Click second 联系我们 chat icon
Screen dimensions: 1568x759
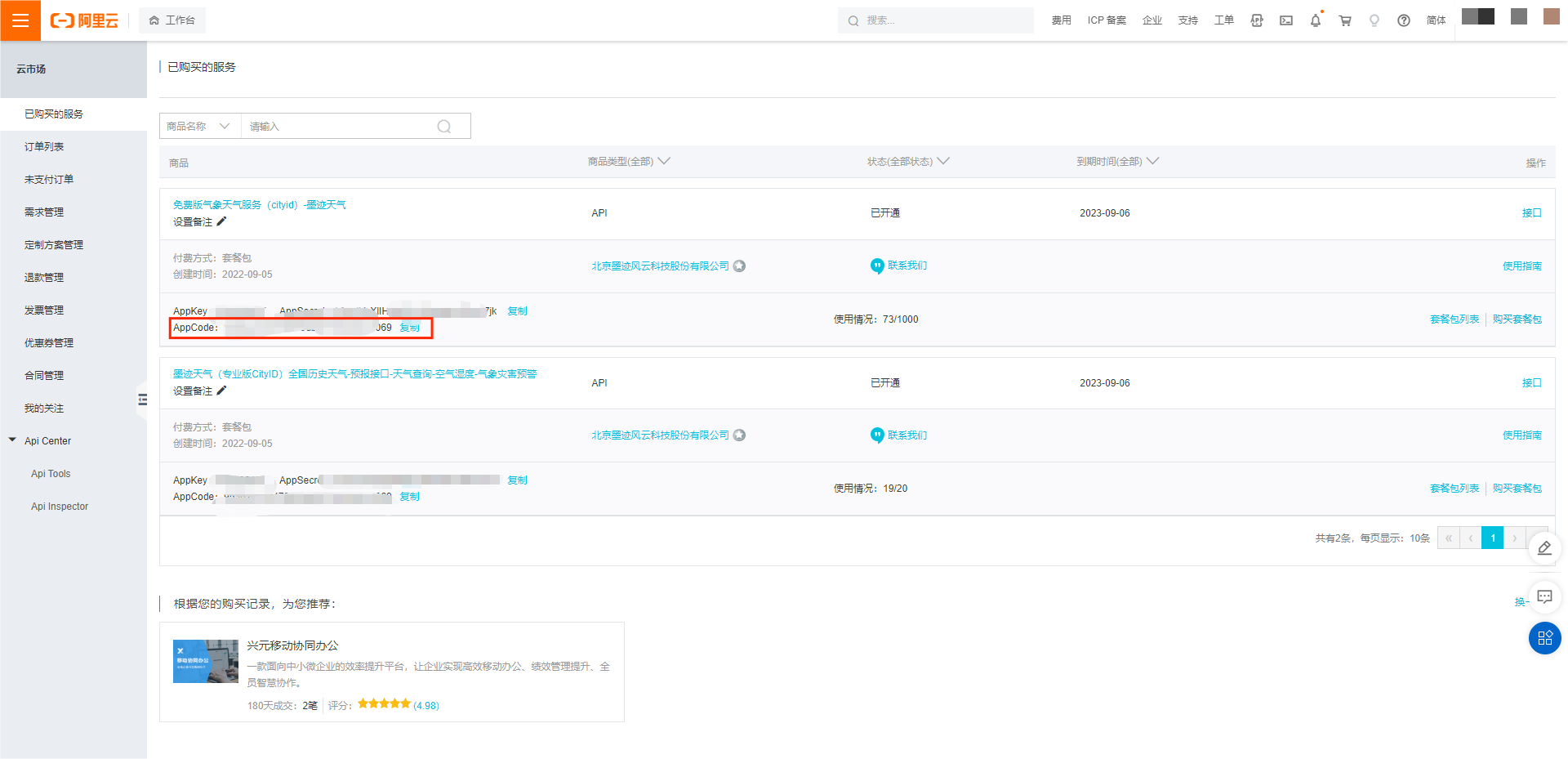click(x=877, y=435)
